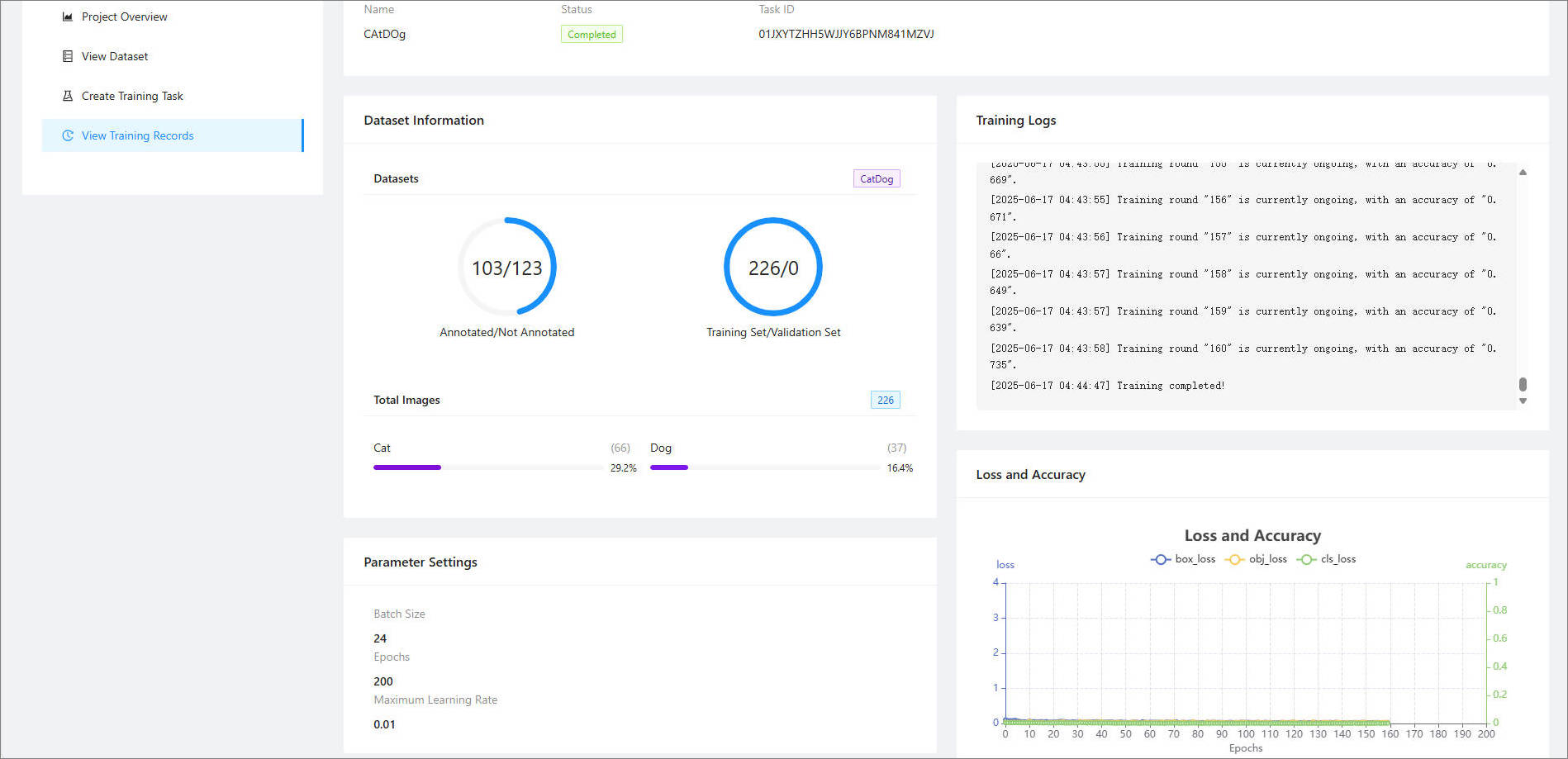
Task: Click the logs scroll down arrow
Action: (1523, 401)
